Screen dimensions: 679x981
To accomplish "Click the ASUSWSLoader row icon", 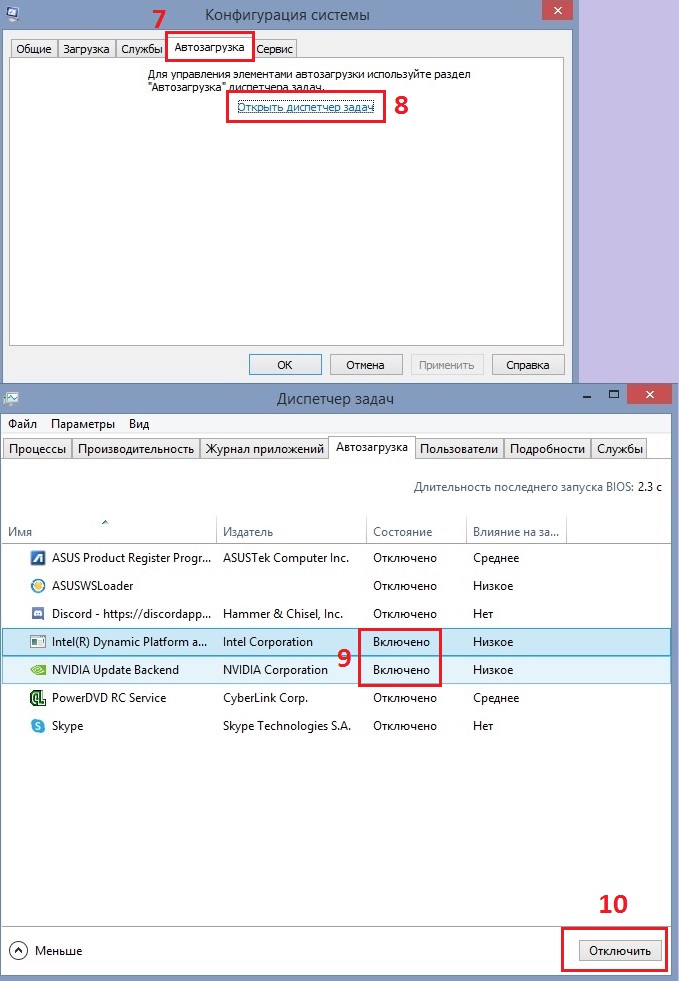I will [38, 586].
